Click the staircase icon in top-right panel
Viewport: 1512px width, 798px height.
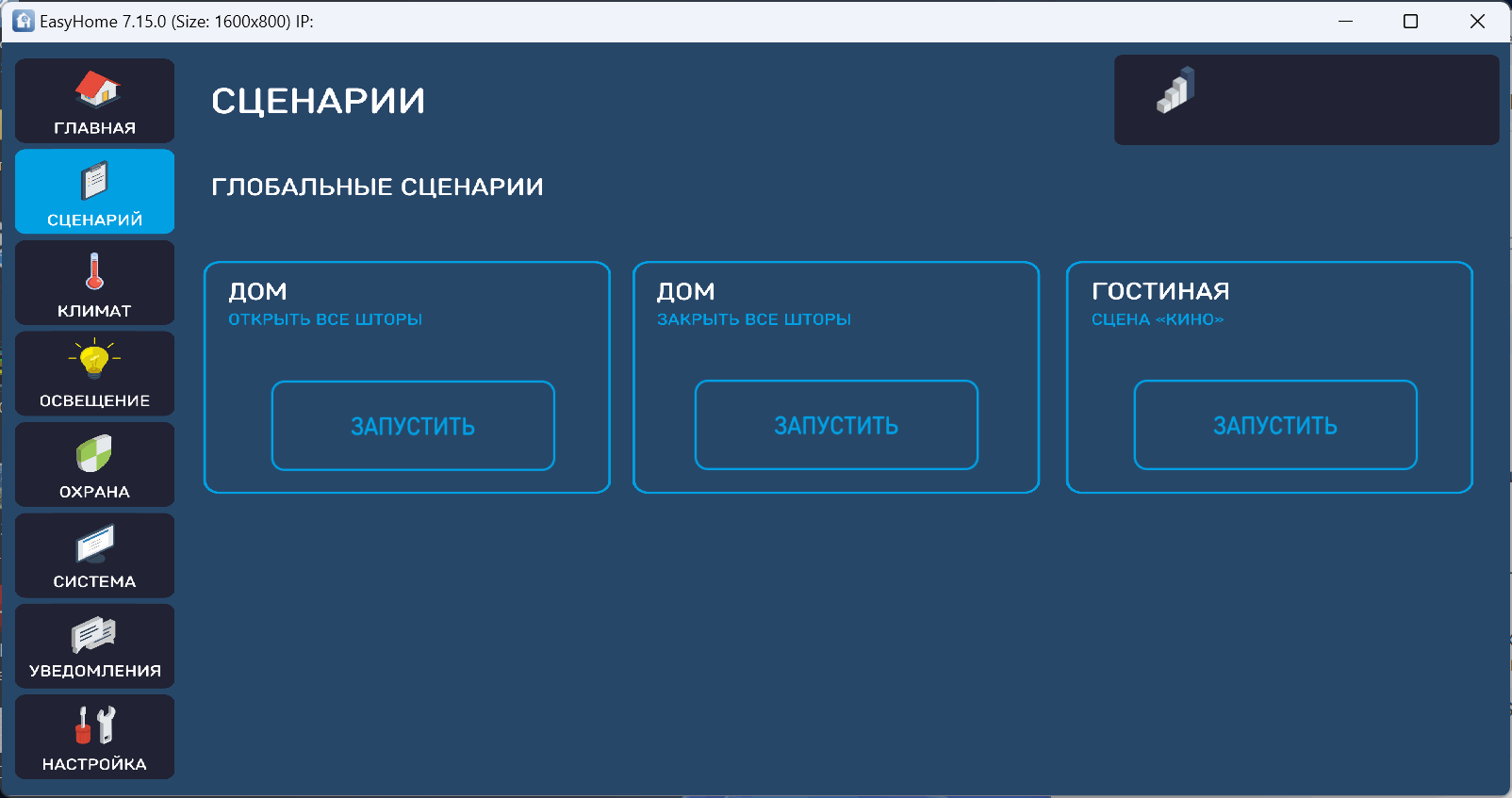click(x=1175, y=90)
